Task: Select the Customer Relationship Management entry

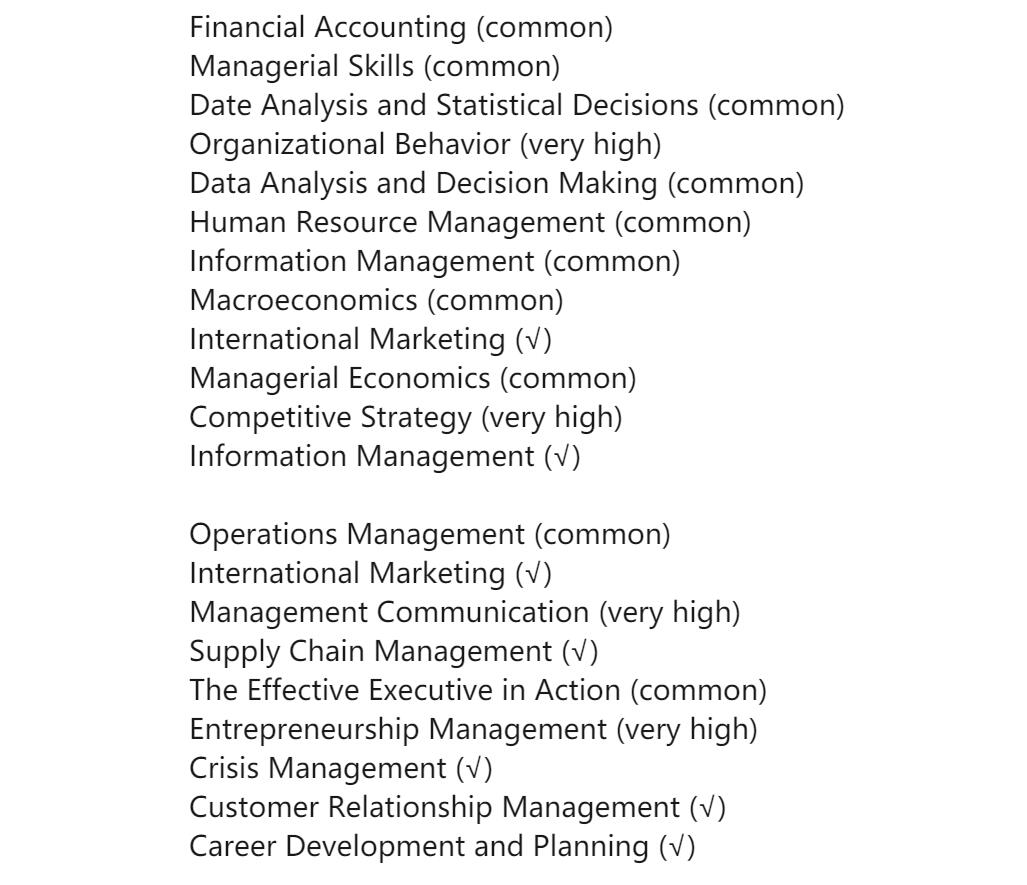Action: [x=457, y=807]
